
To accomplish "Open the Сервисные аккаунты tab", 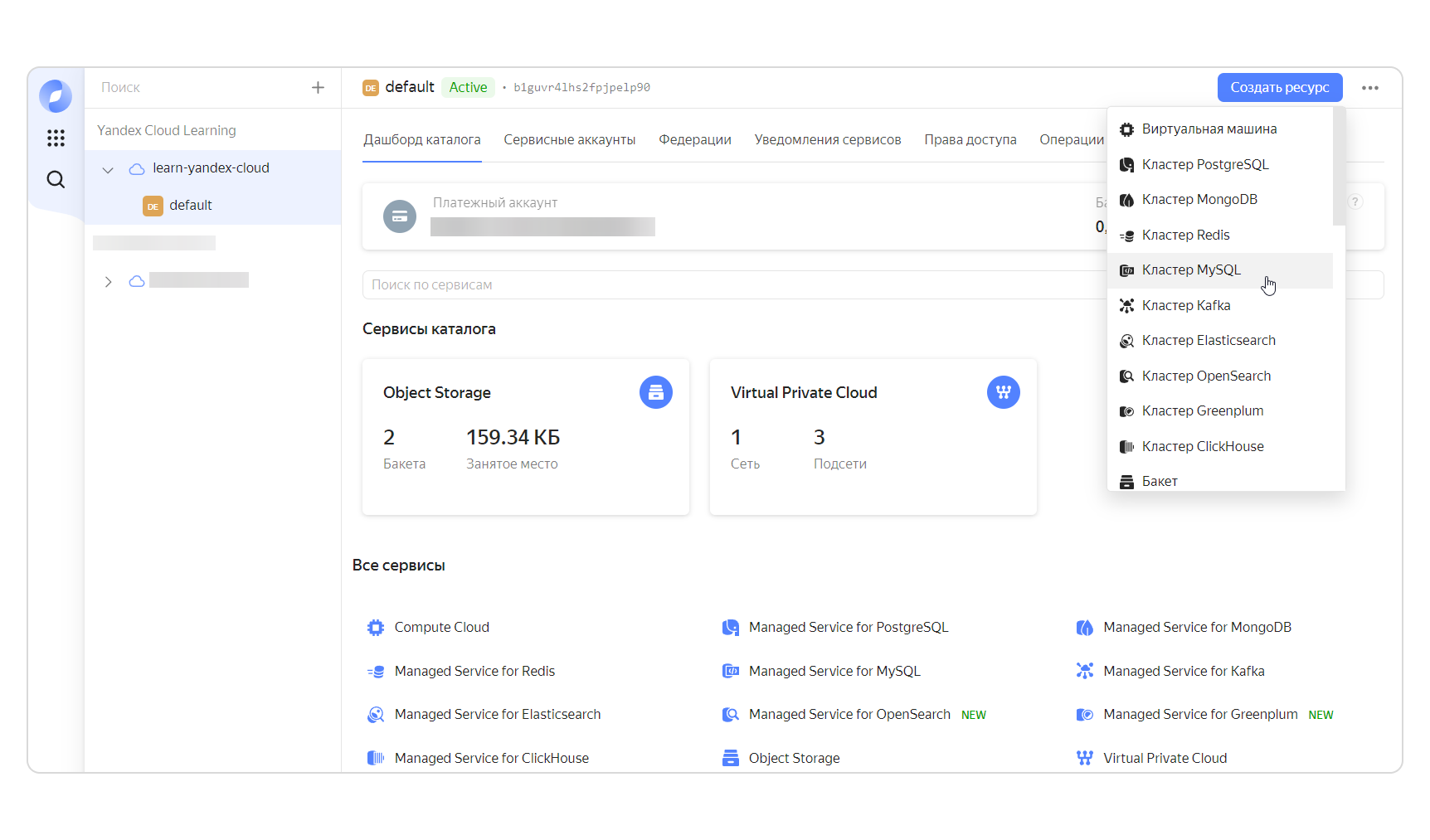I will tap(570, 139).
